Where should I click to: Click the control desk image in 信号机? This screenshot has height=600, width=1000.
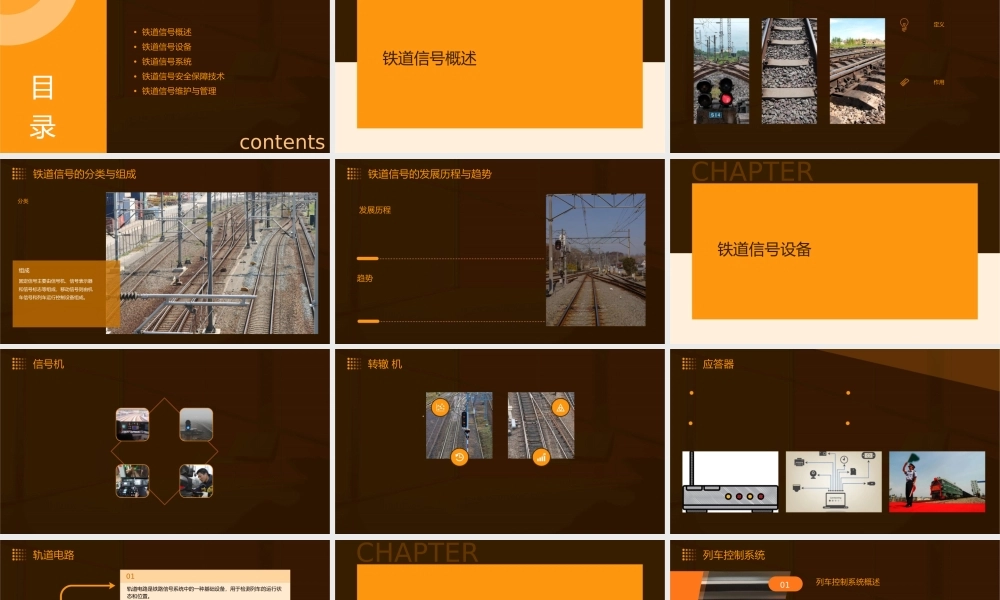click(x=133, y=481)
